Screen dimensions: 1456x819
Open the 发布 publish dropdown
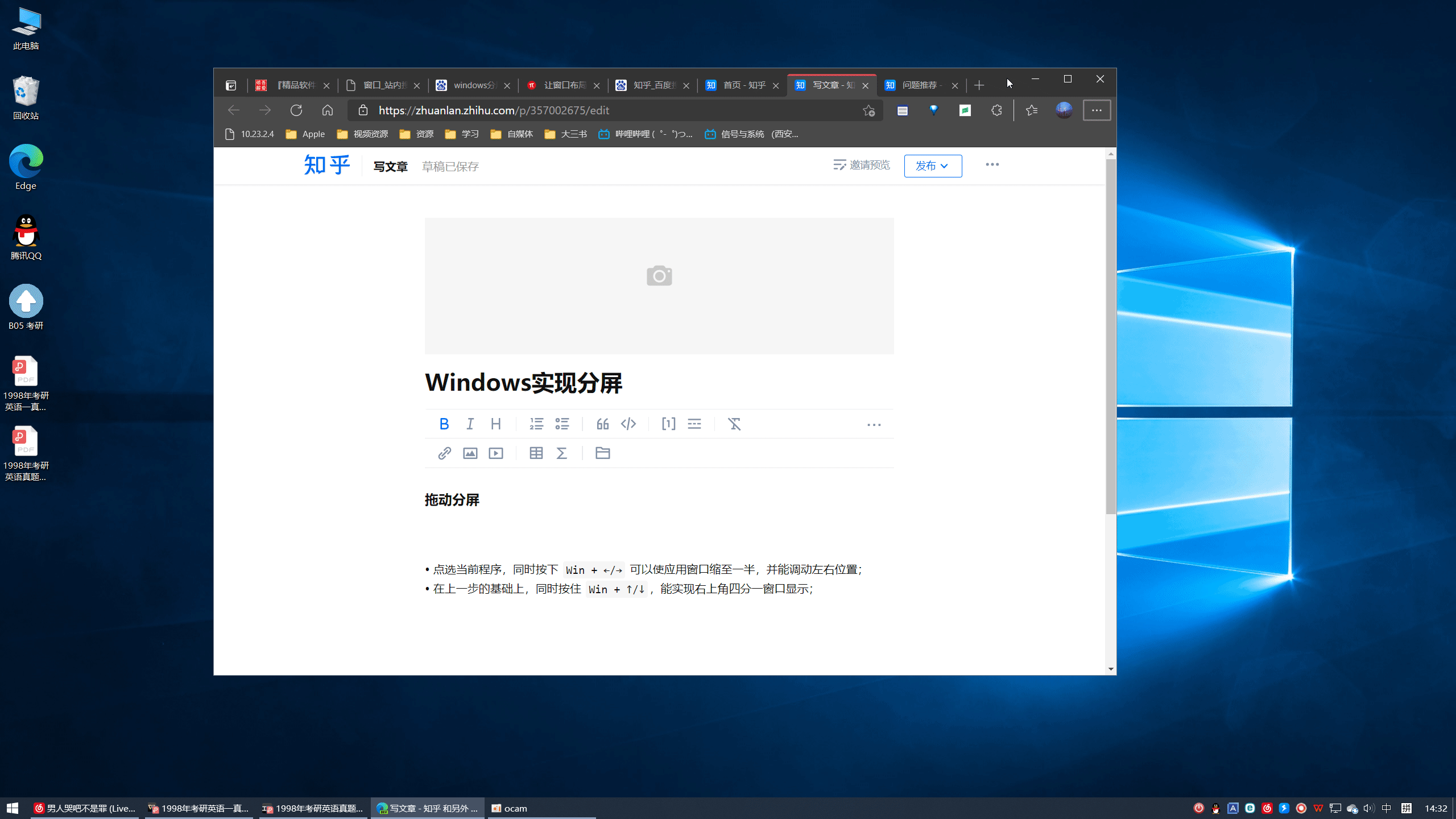933,166
